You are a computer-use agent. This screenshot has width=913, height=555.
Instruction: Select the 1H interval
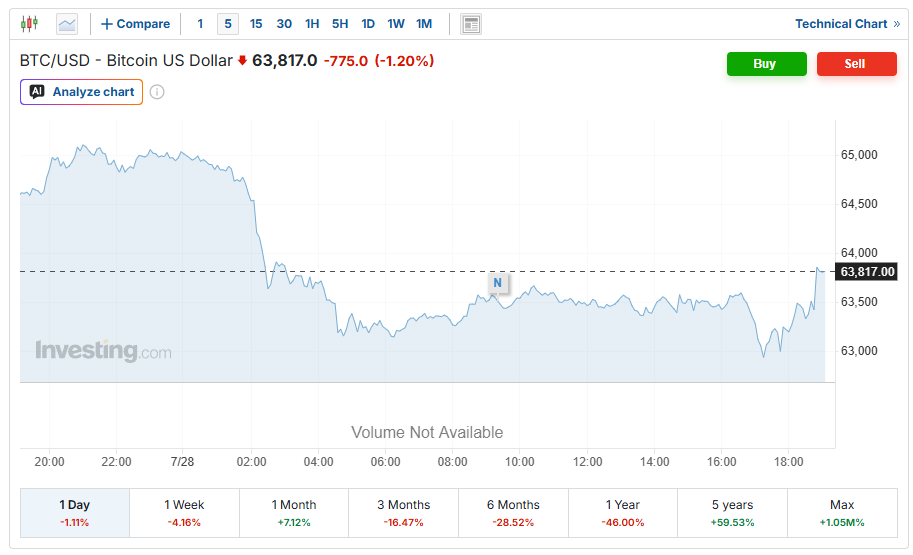[x=312, y=24]
